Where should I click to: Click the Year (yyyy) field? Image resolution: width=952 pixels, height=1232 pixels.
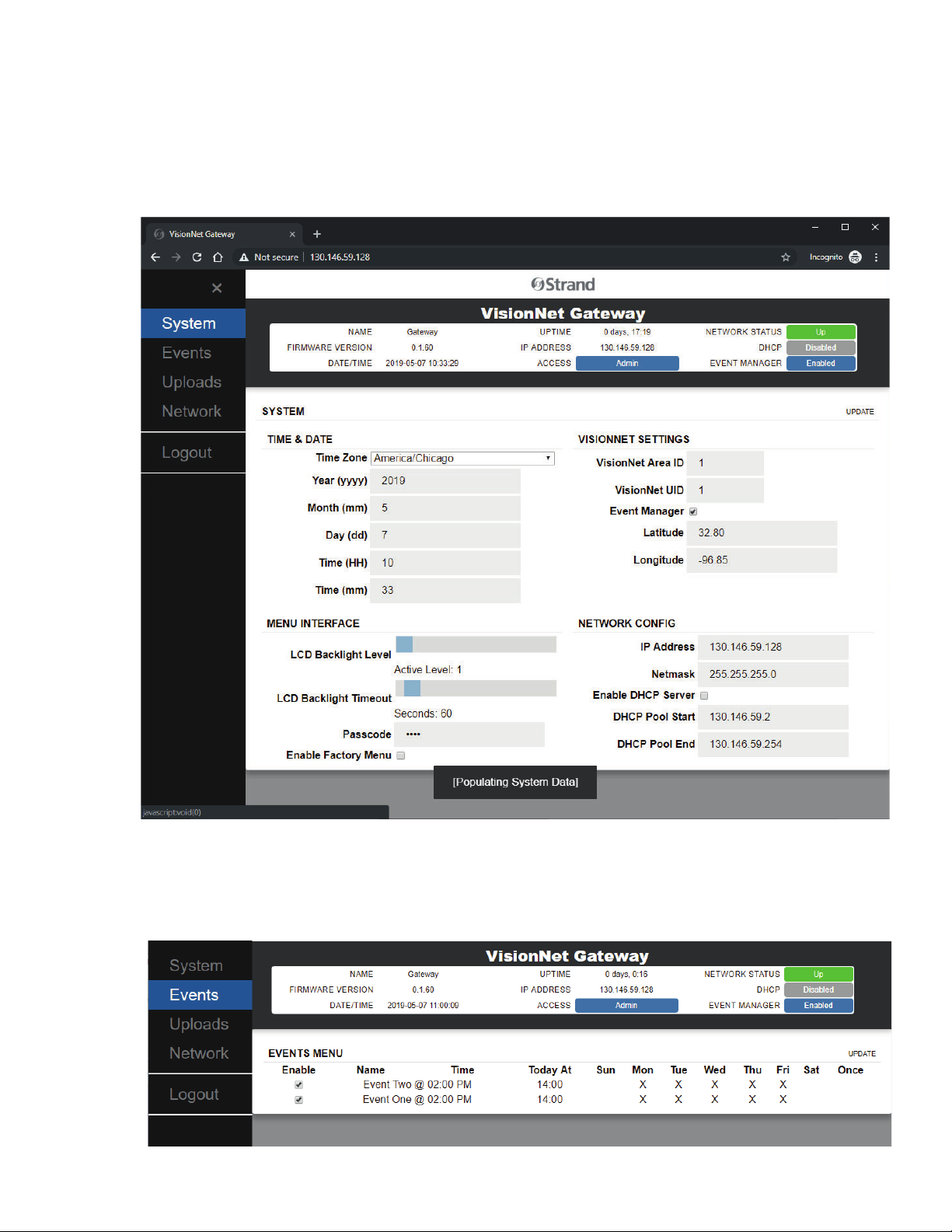tap(445, 481)
